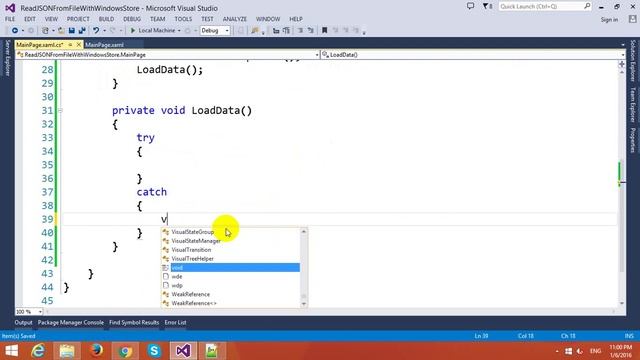Viewport: 640px width, 360px height.
Task: Switch to the MainPage.xaml tab
Action: point(104,44)
